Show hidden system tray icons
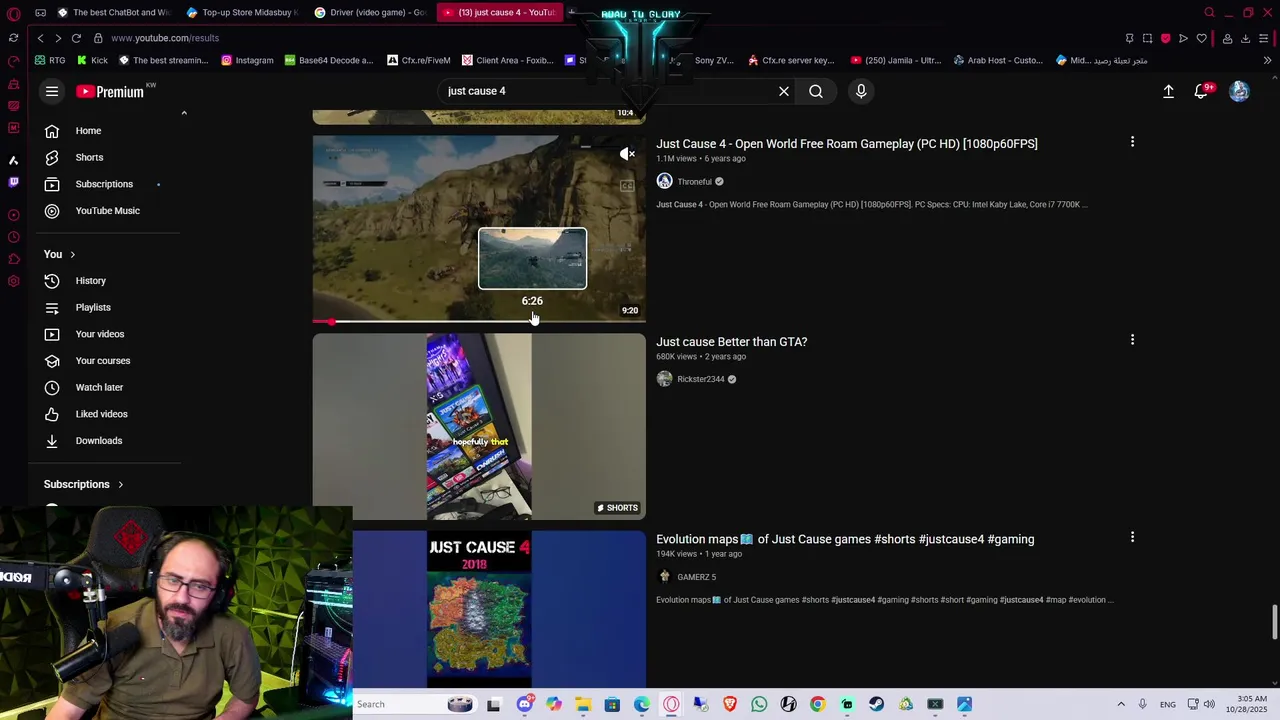 [x=1121, y=704]
